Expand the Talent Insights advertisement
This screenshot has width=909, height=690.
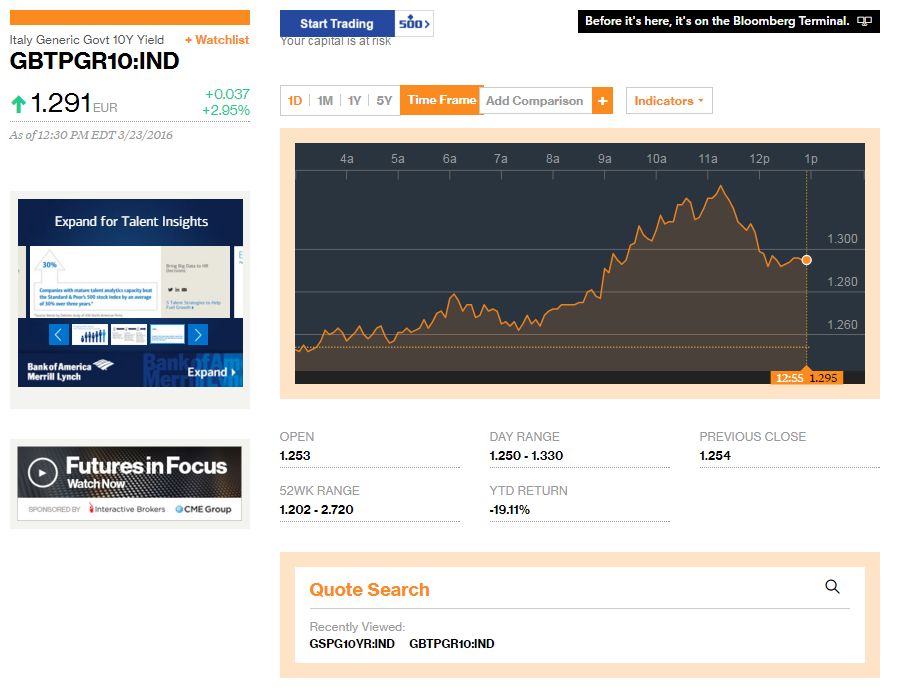(211, 372)
